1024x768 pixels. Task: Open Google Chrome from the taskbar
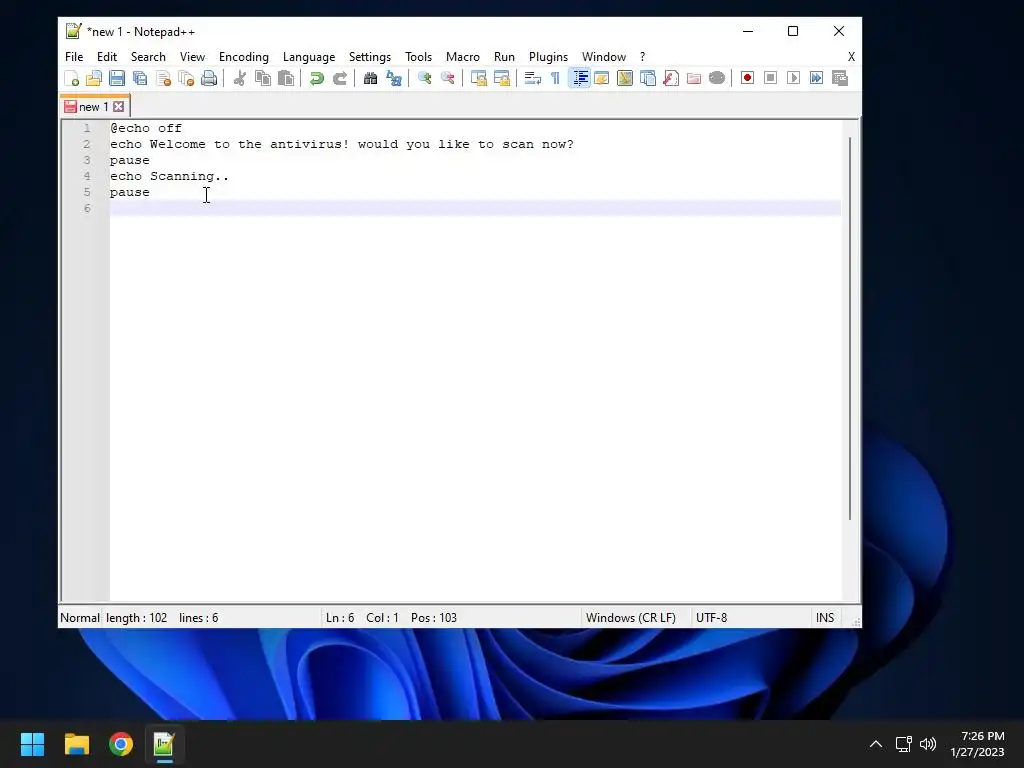(x=121, y=744)
